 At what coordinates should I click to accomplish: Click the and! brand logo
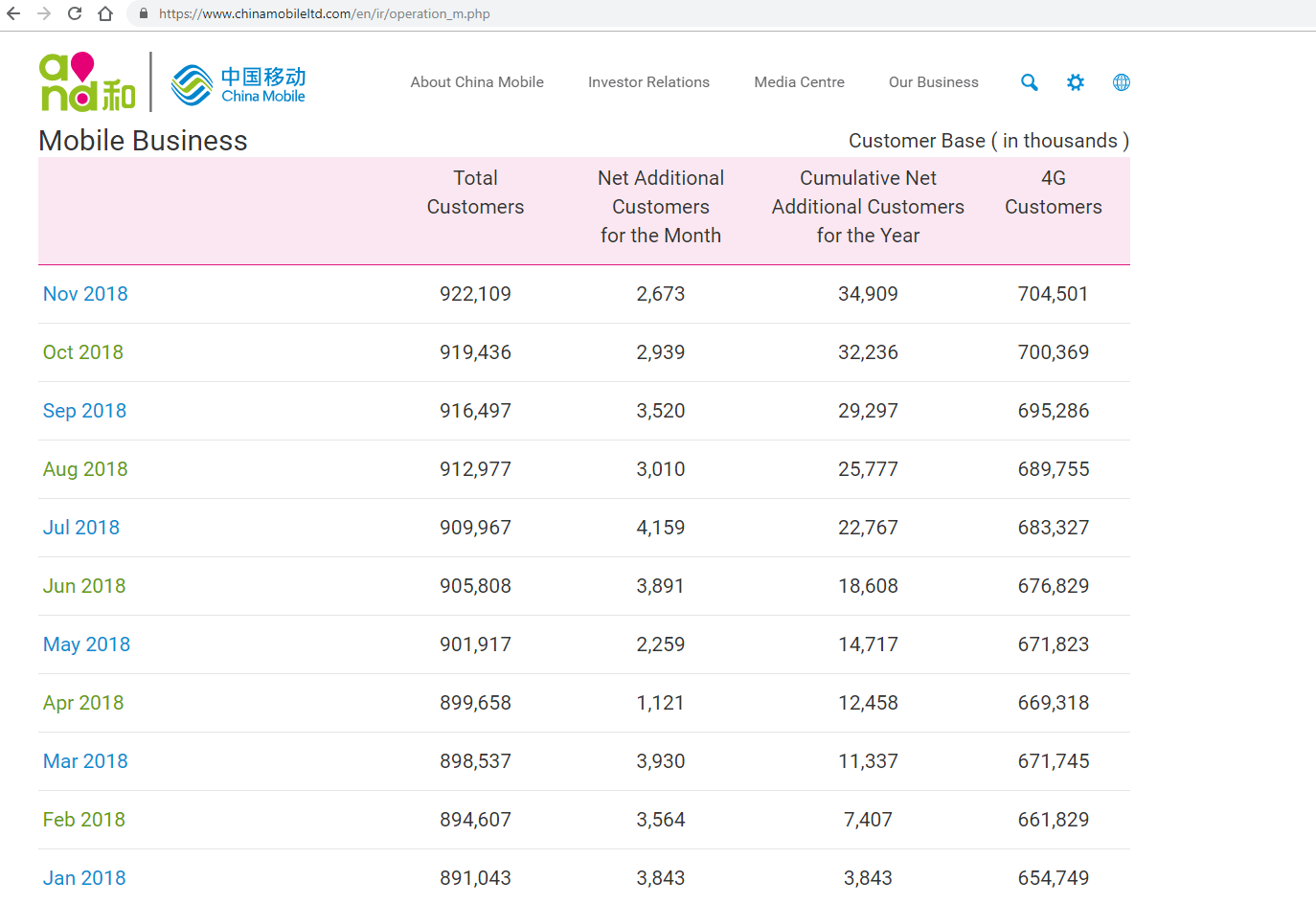pyautogui.click(x=86, y=82)
